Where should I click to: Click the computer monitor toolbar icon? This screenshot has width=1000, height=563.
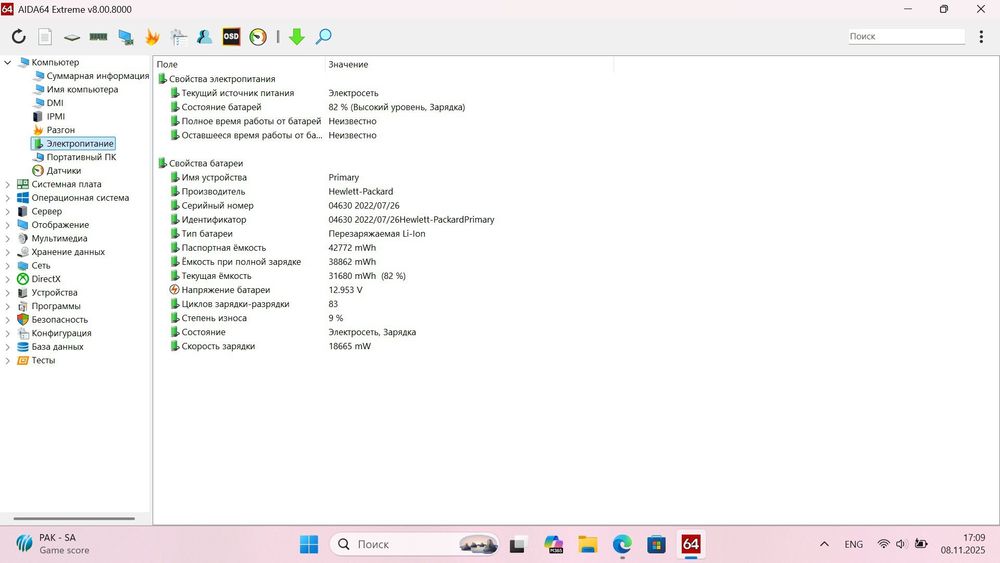click(126, 37)
